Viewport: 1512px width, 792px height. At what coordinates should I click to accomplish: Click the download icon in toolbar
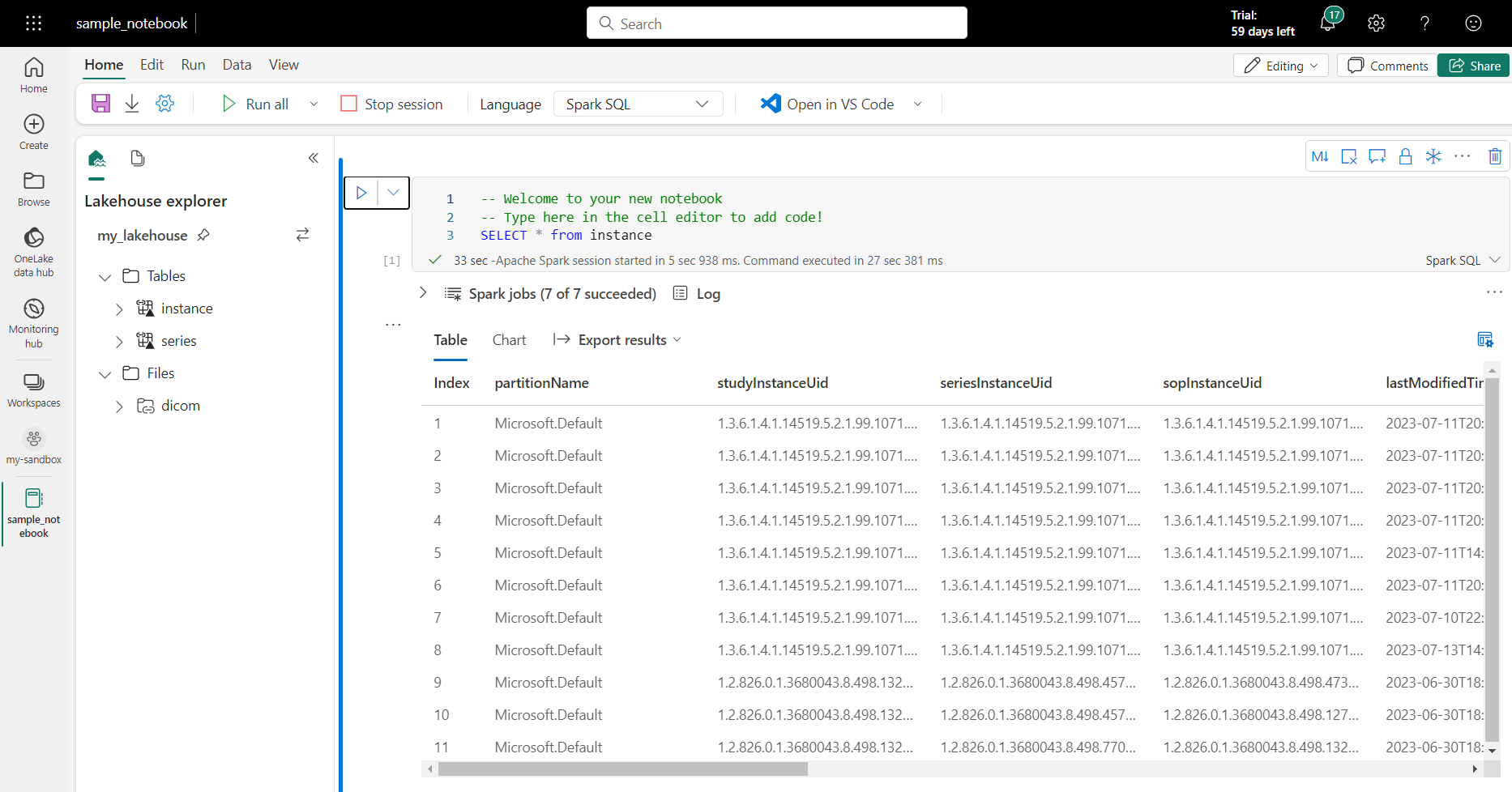[x=132, y=104]
